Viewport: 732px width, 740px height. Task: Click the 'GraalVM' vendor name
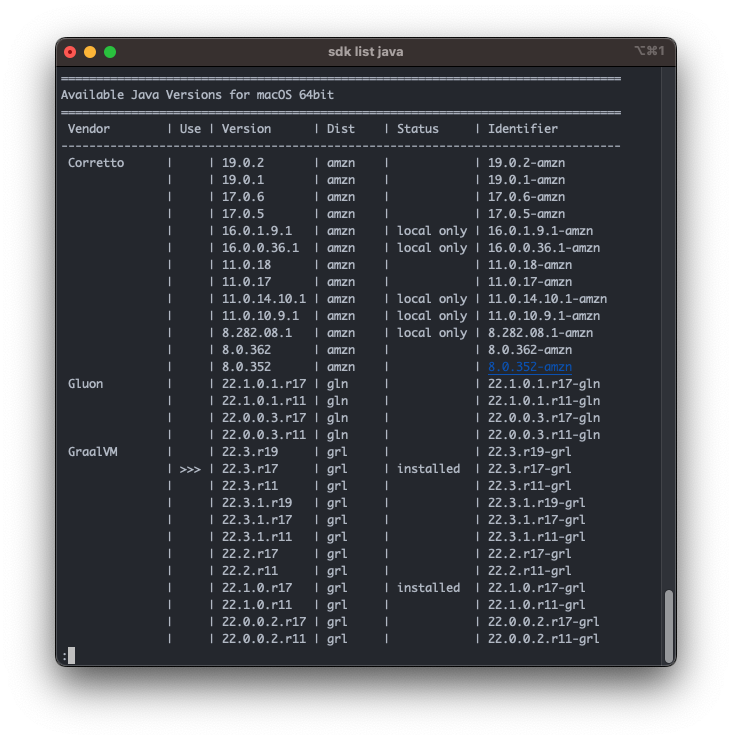coord(93,452)
